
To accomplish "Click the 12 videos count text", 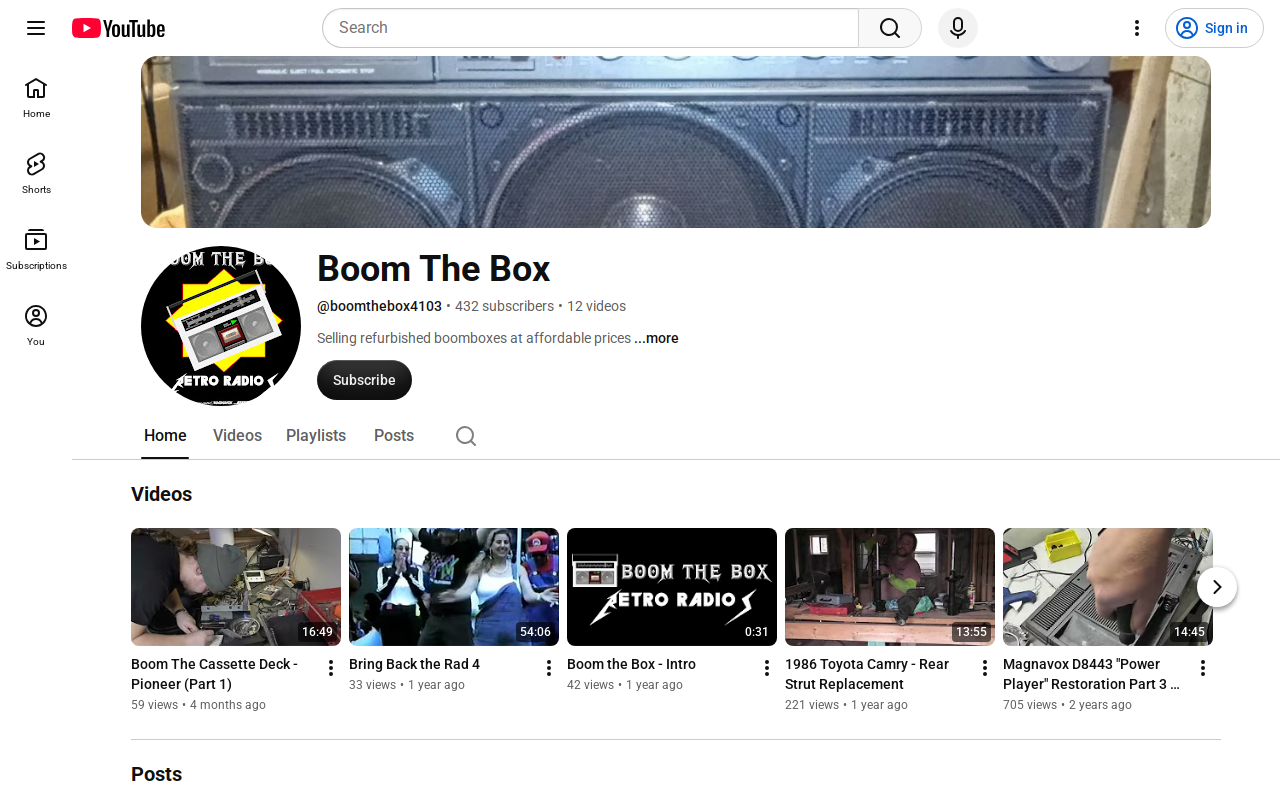I will point(596,306).
